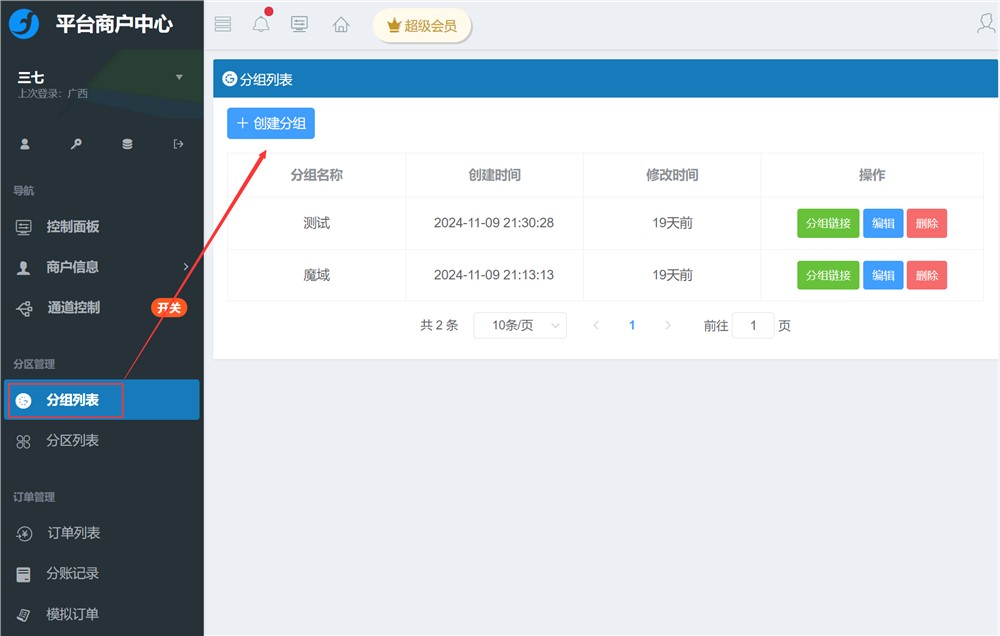Open the account avatar at top right
The width and height of the screenshot is (1000, 636).
pos(986,24)
